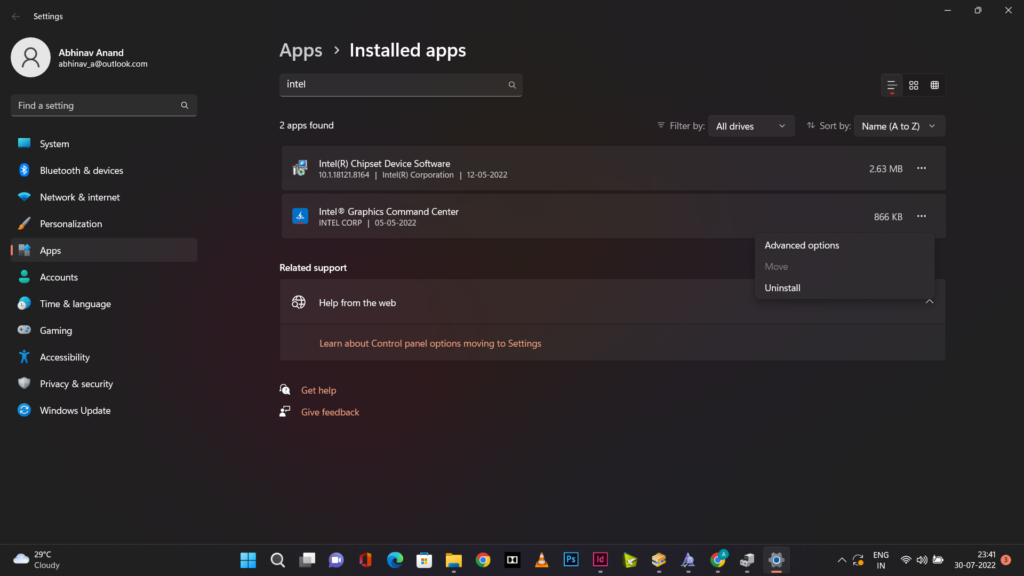Open Windows Start menu
The image size is (1024, 576).
[248, 560]
